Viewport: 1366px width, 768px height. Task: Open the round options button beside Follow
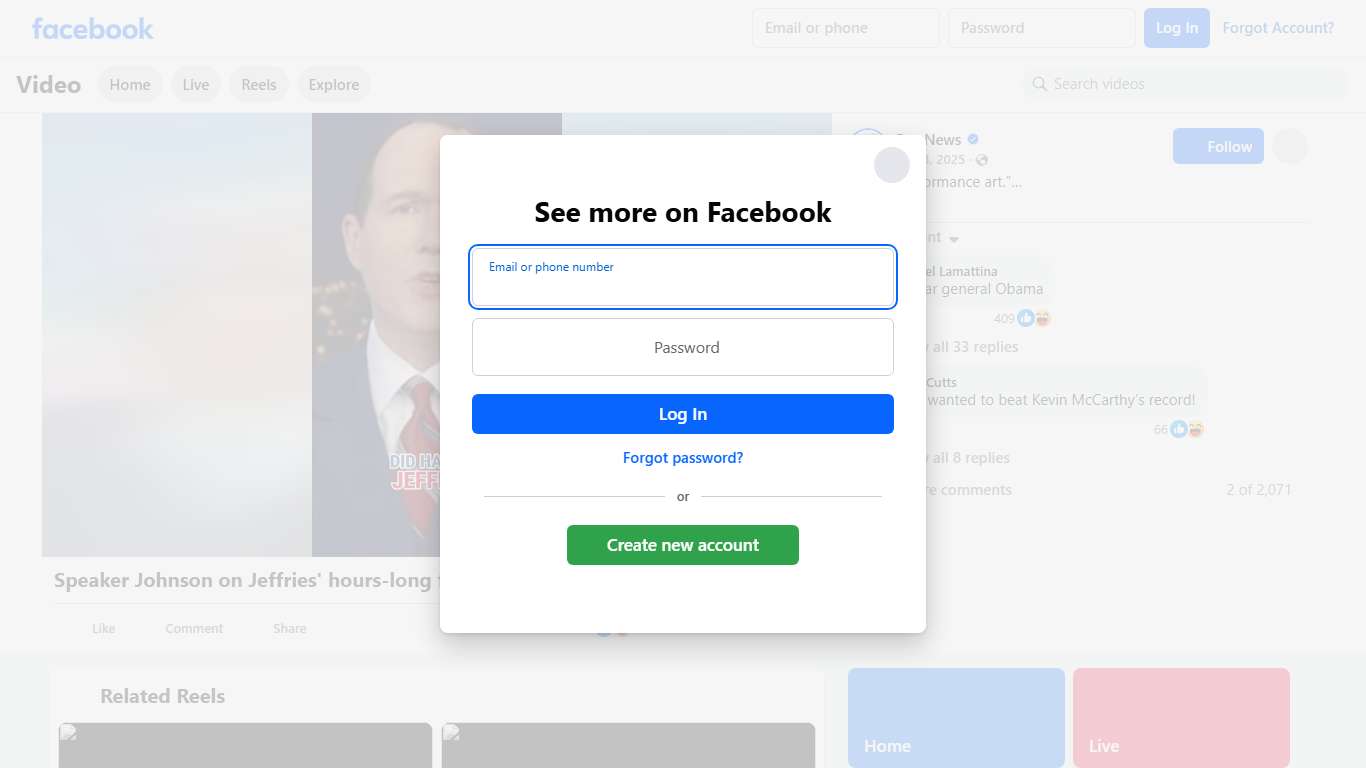1290,146
